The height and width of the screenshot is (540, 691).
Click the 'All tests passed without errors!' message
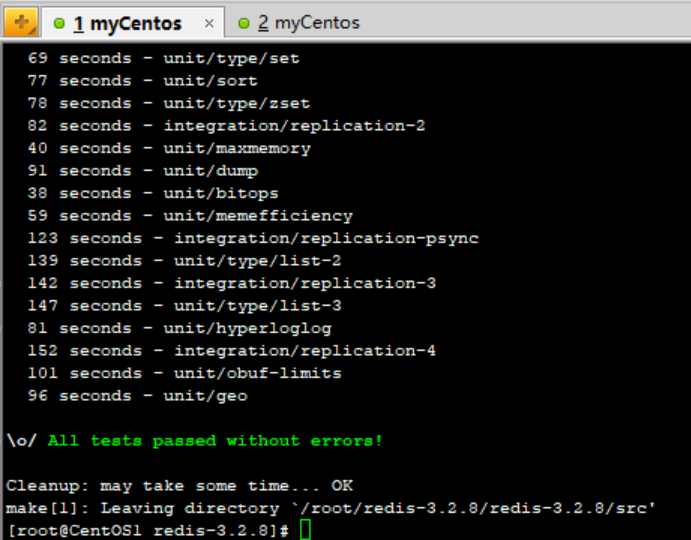pos(214,440)
